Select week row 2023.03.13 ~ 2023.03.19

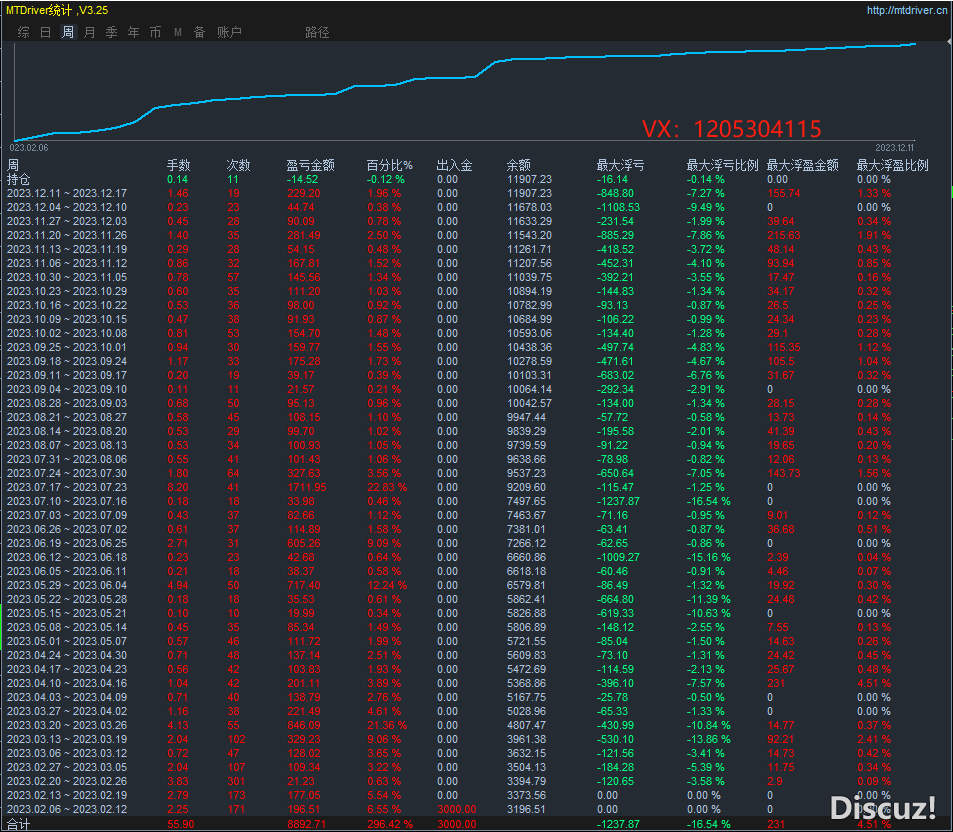pyautogui.click(x=67, y=739)
